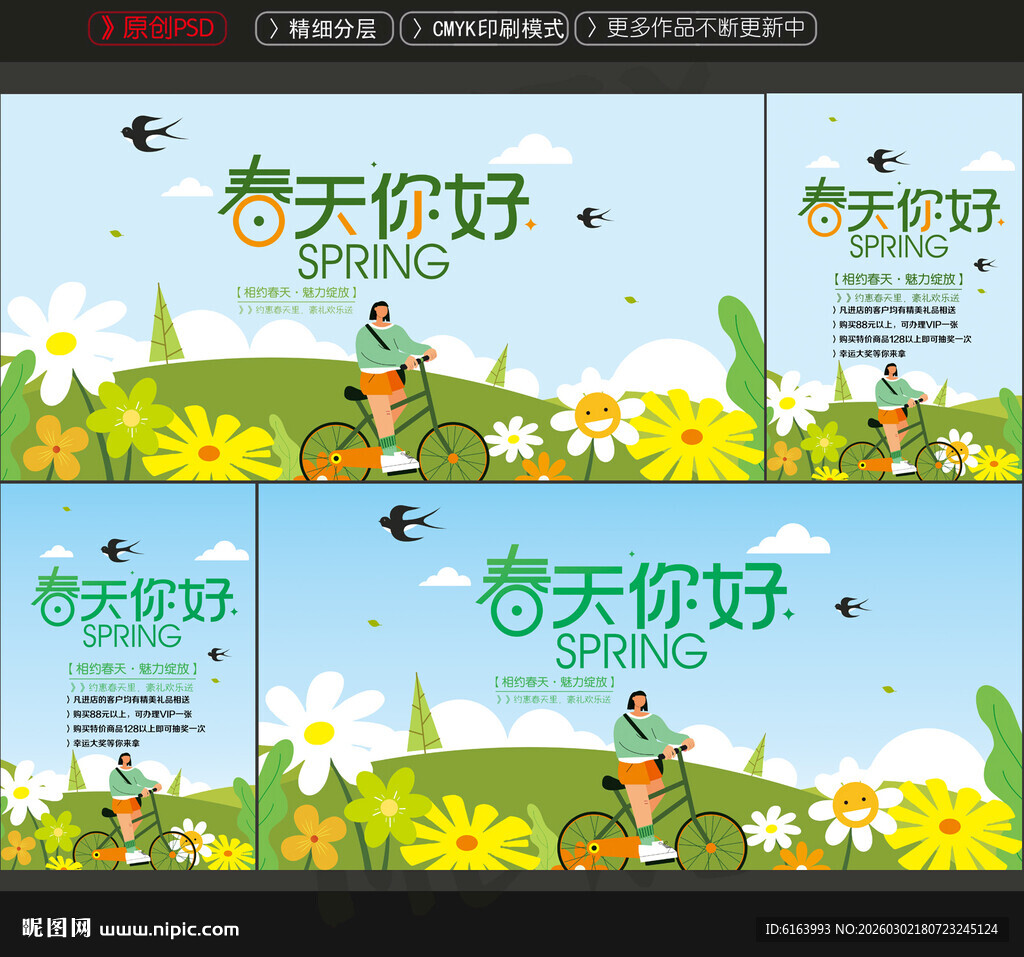Open the 更多作品不断更新中 badge
Viewport: 1024px width, 957px height.
click(x=696, y=28)
